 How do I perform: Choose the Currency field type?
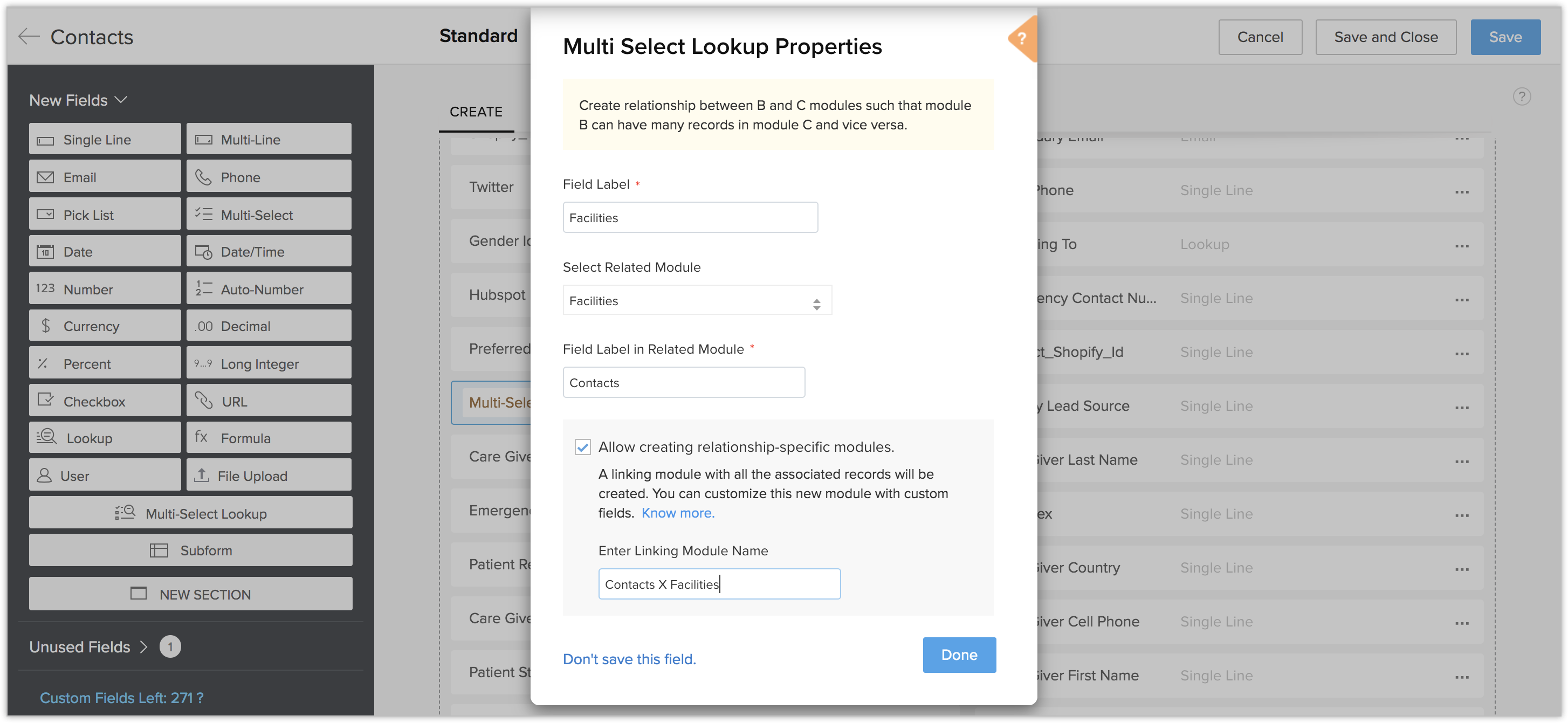(105, 326)
